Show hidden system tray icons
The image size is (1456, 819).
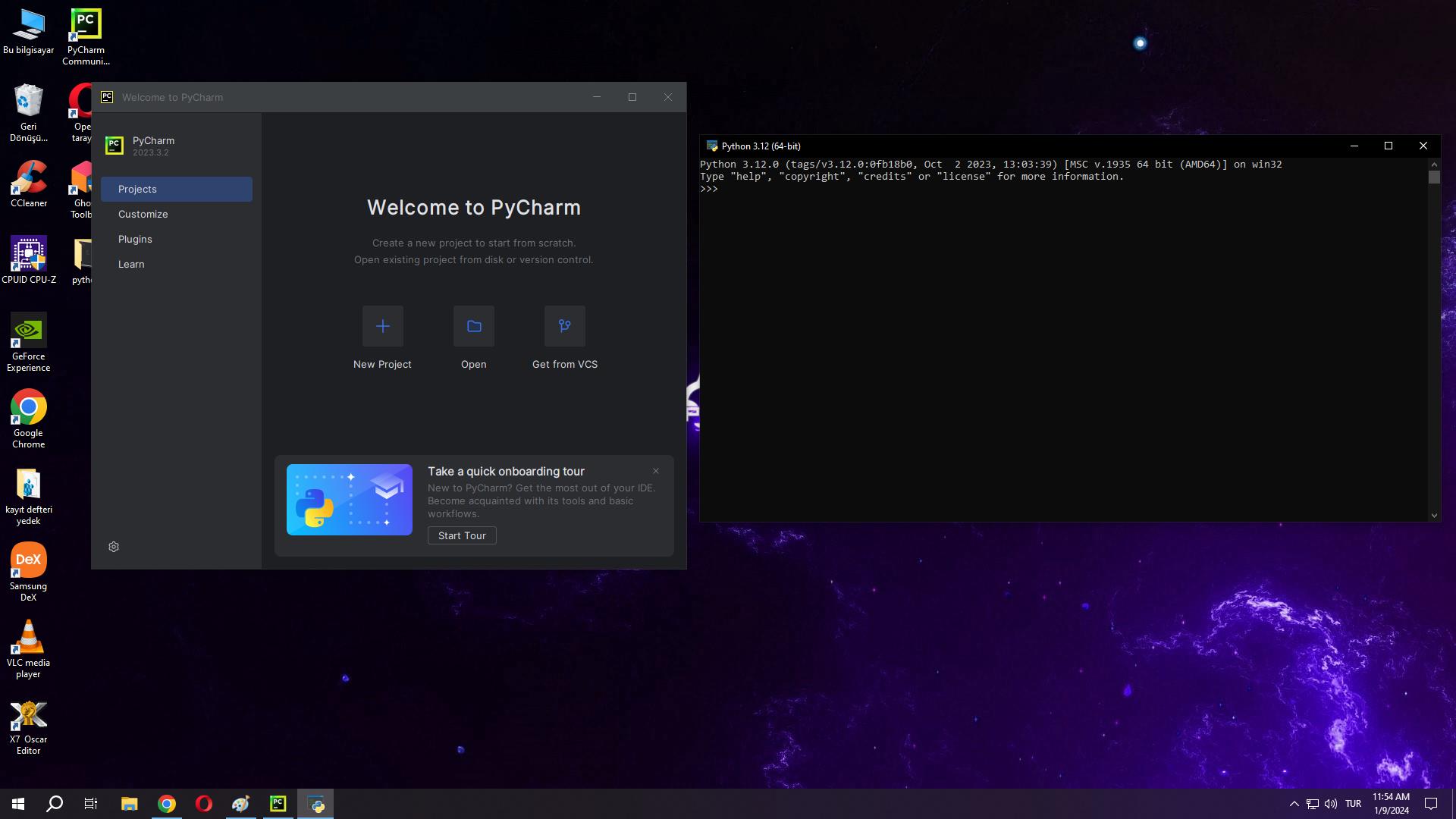point(1294,804)
